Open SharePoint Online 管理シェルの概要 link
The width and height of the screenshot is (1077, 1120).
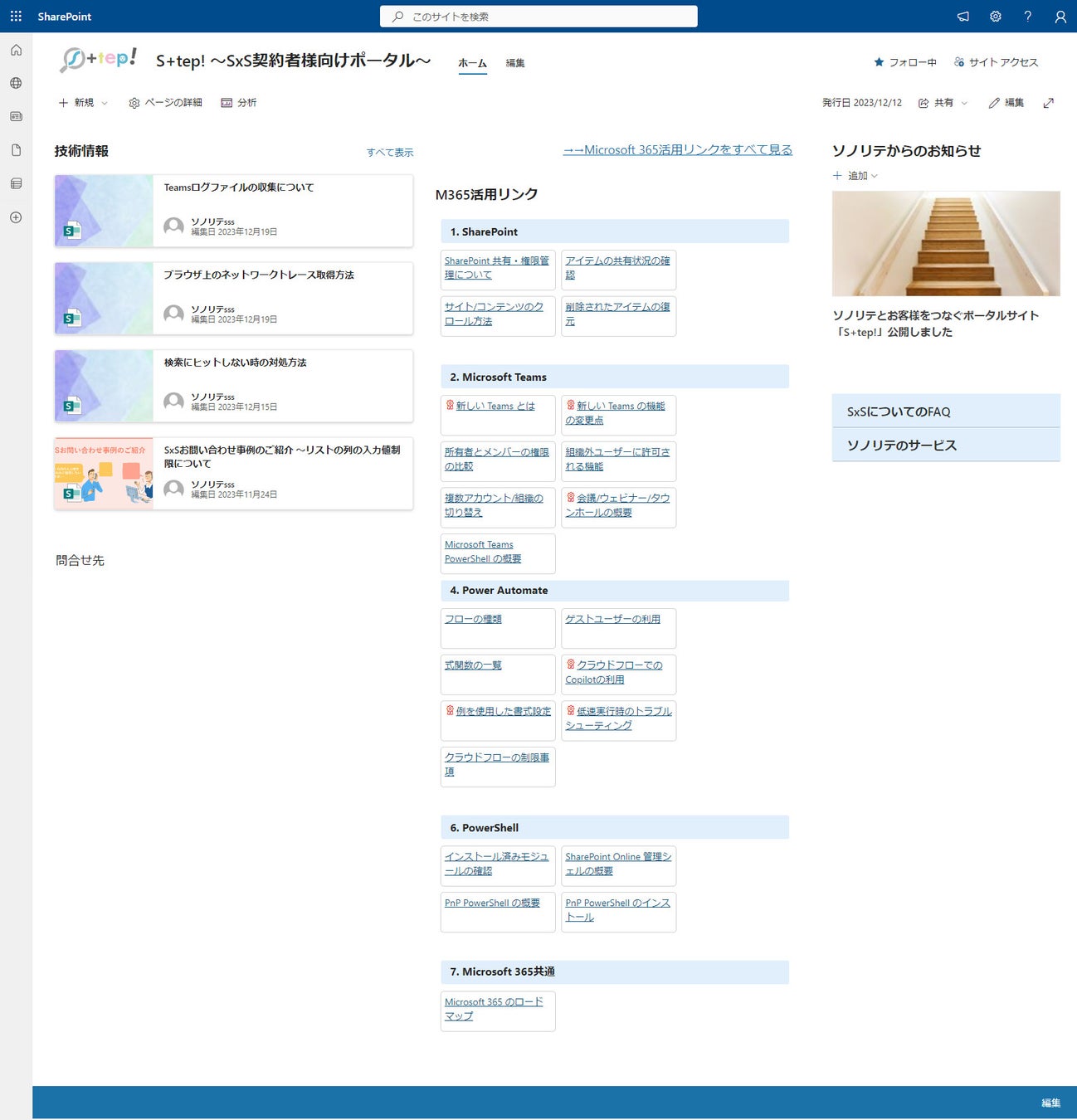coord(618,864)
